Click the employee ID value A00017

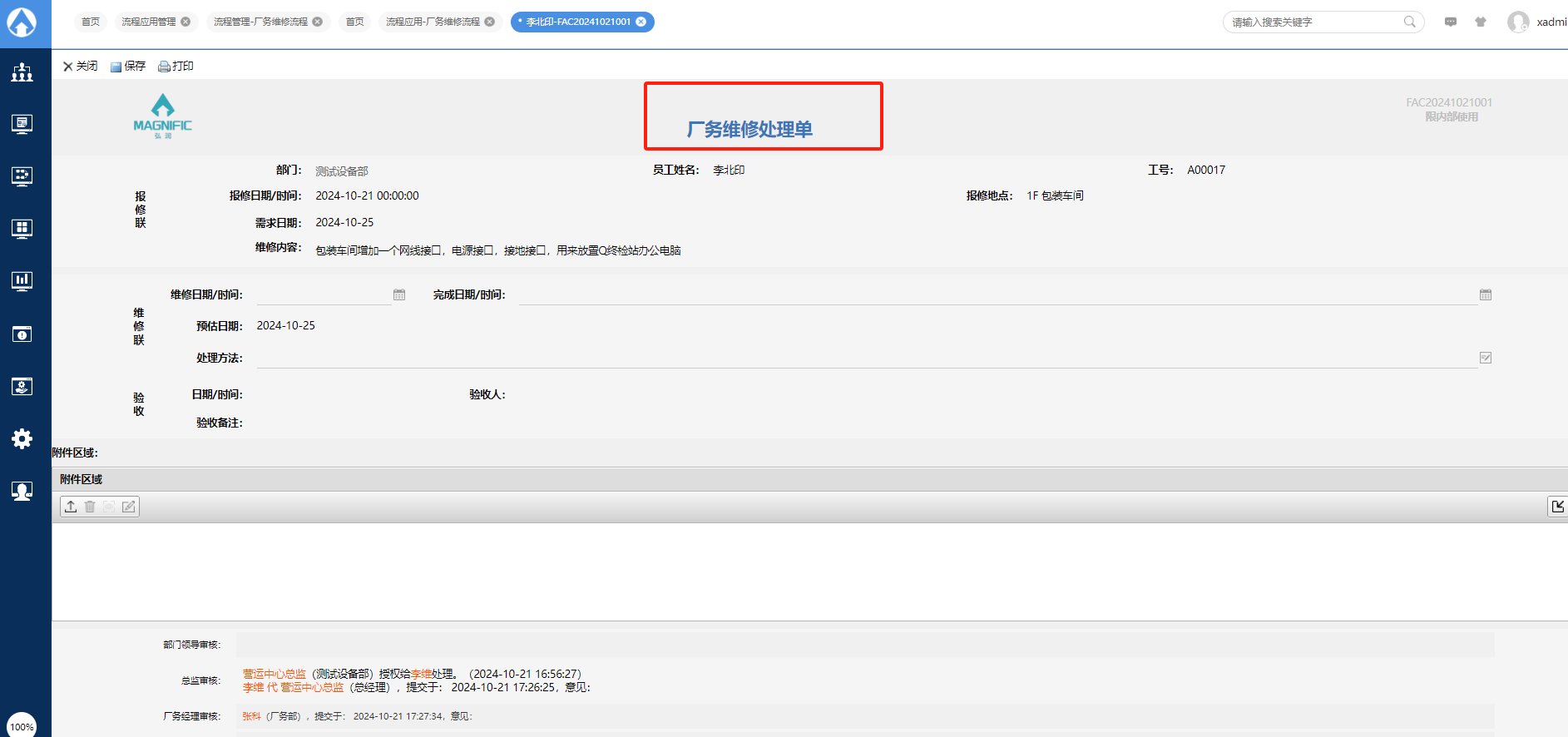point(1206,170)
